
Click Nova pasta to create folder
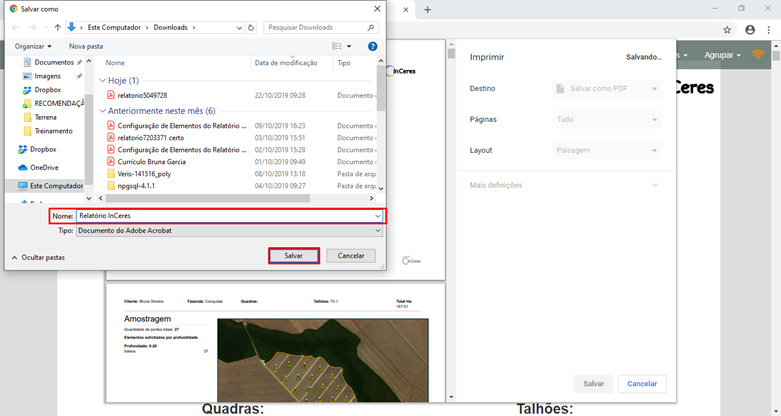[86, 46]
